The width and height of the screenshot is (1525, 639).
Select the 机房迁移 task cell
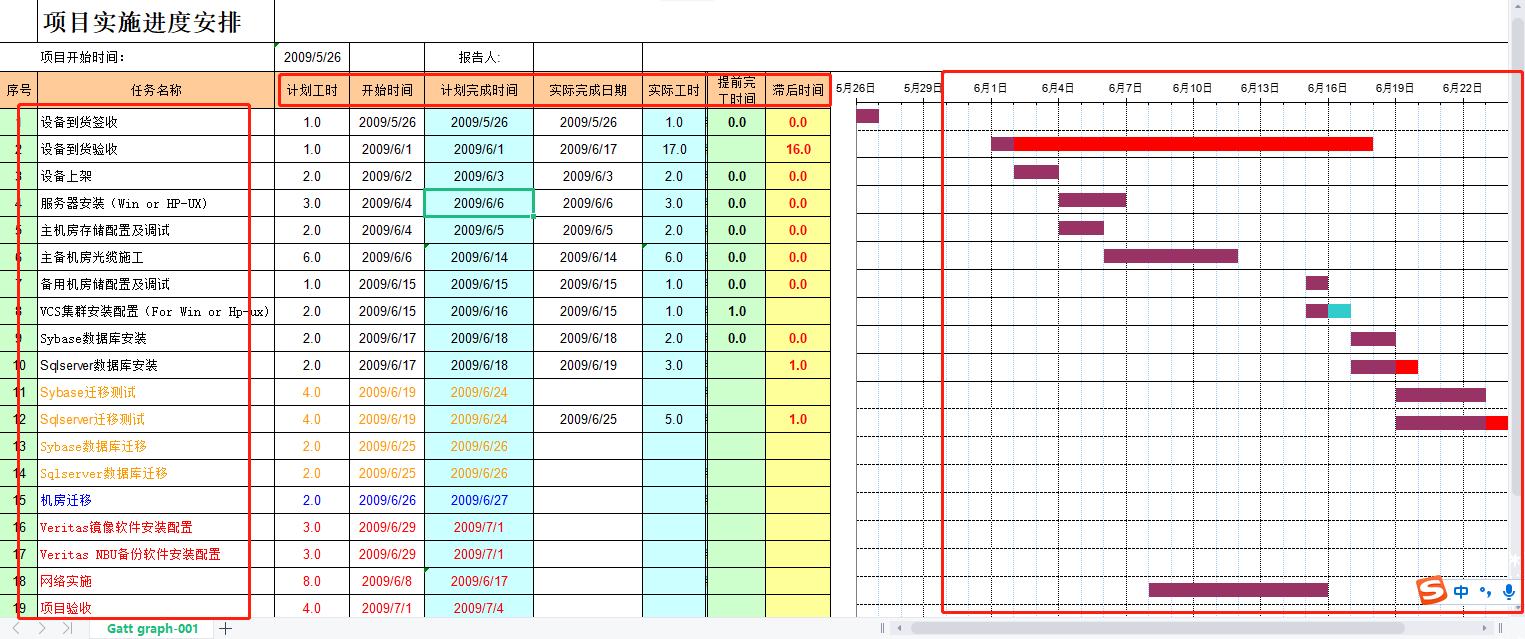(156, 500)
